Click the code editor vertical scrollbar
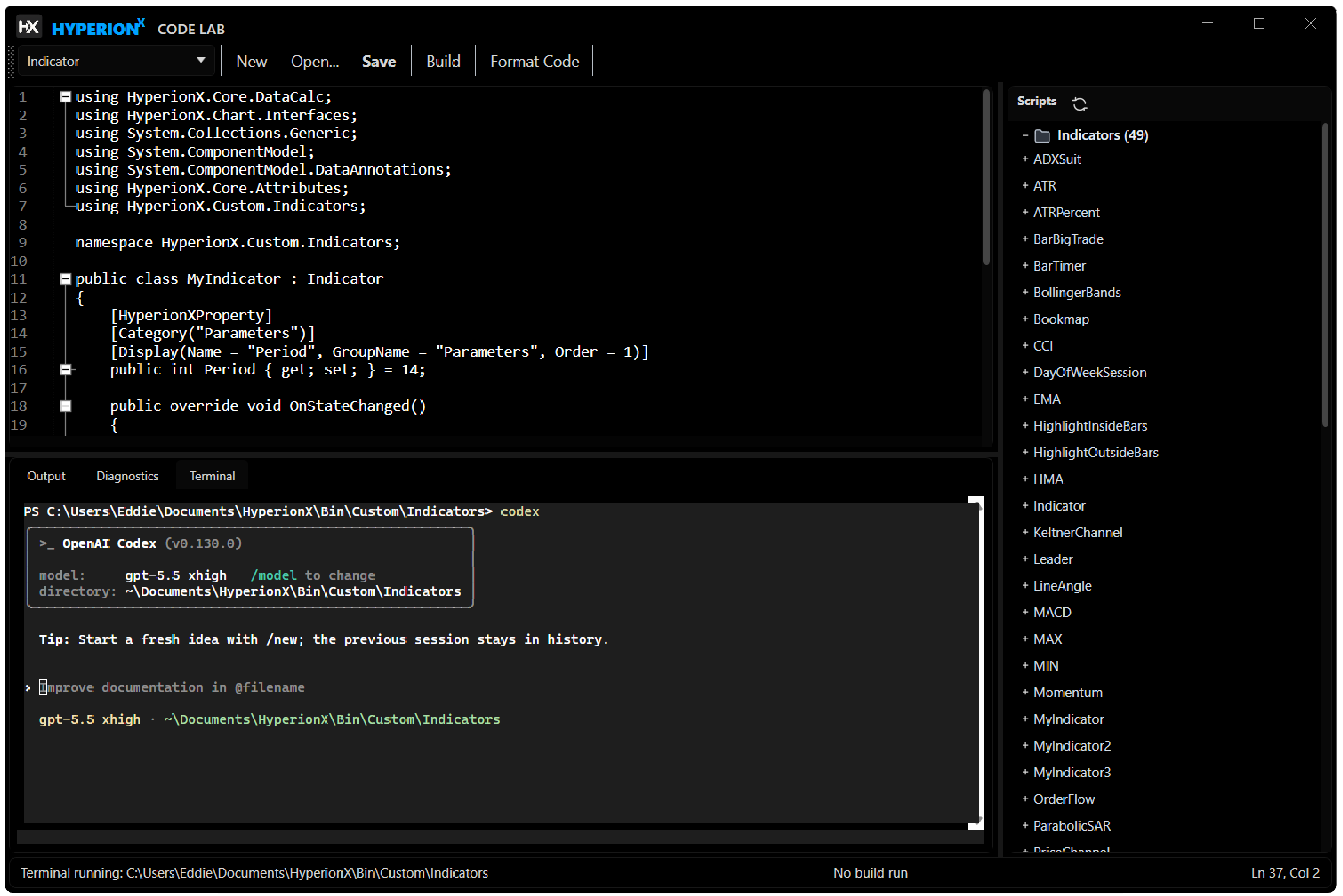This screenshot has height=896, width=1343. tap(986, 178)
